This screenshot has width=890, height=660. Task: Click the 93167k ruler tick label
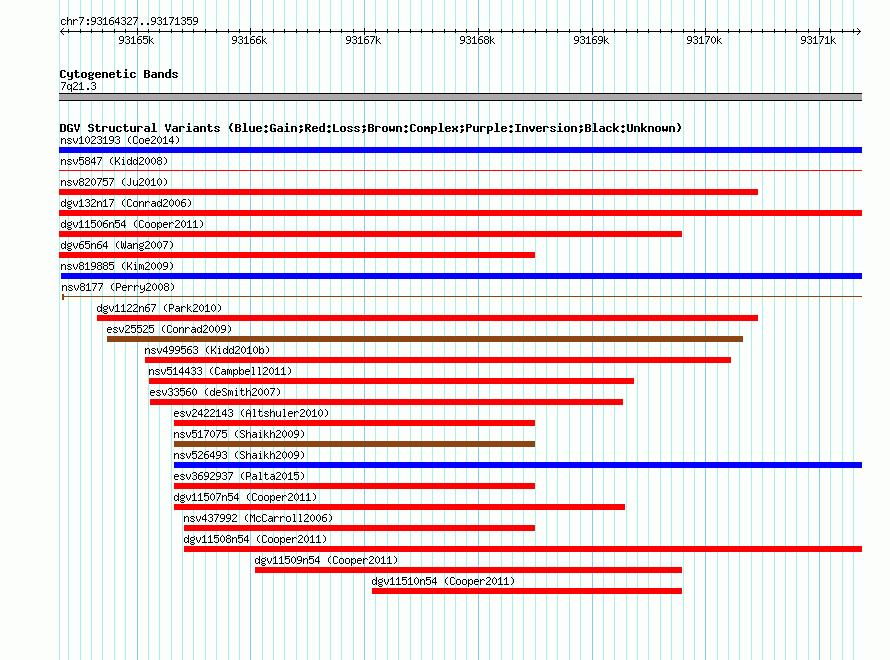tap(363, 40)
